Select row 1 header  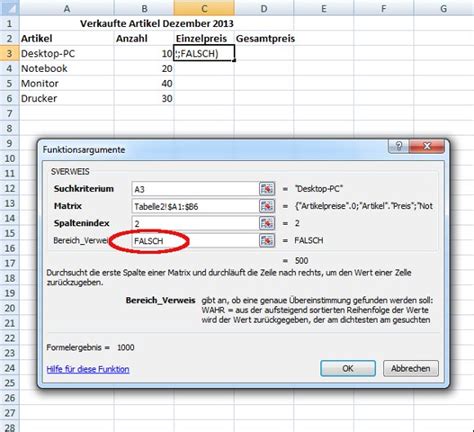pos(10,23)
